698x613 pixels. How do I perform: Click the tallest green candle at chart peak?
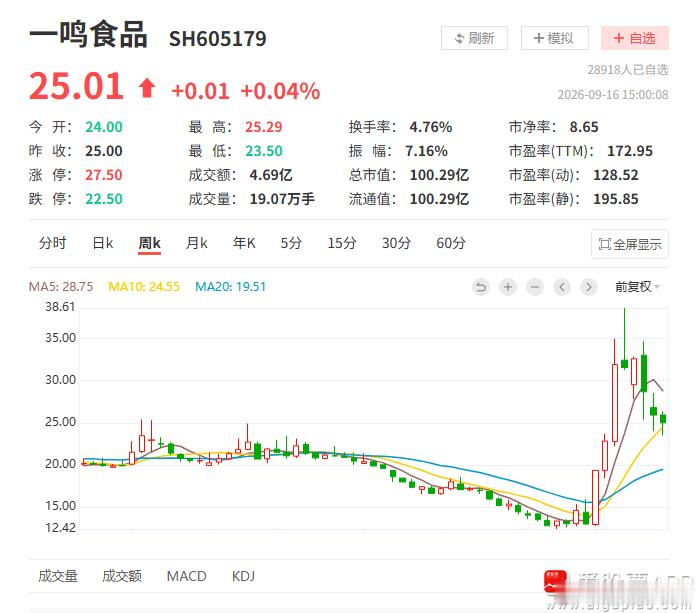click(624, 338)
